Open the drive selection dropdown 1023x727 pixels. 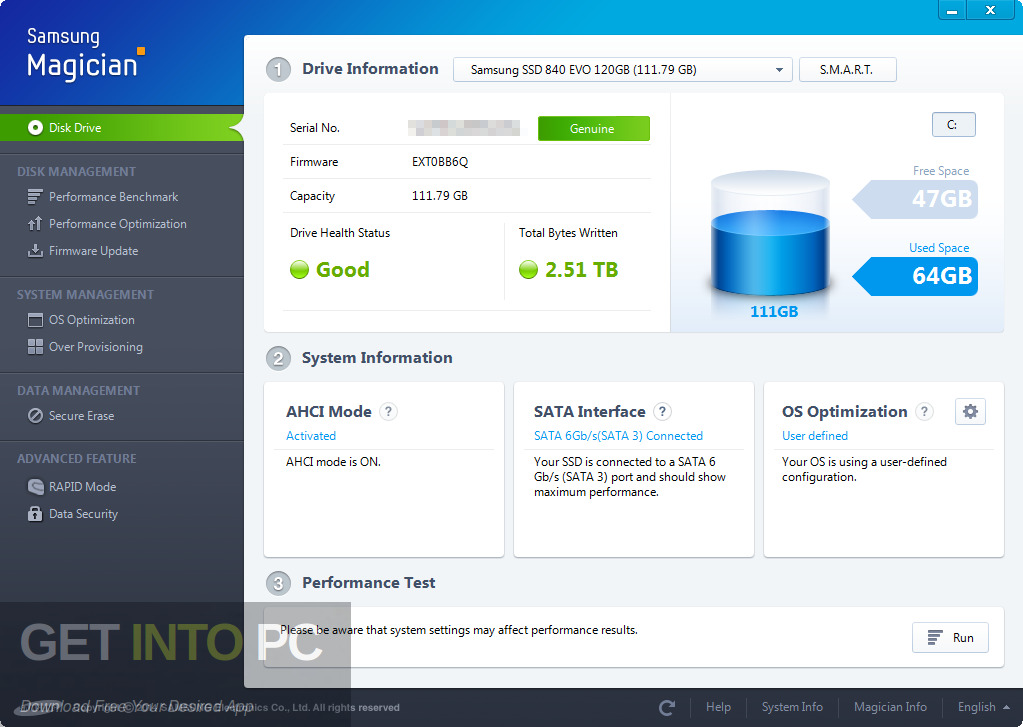[622, 70]
